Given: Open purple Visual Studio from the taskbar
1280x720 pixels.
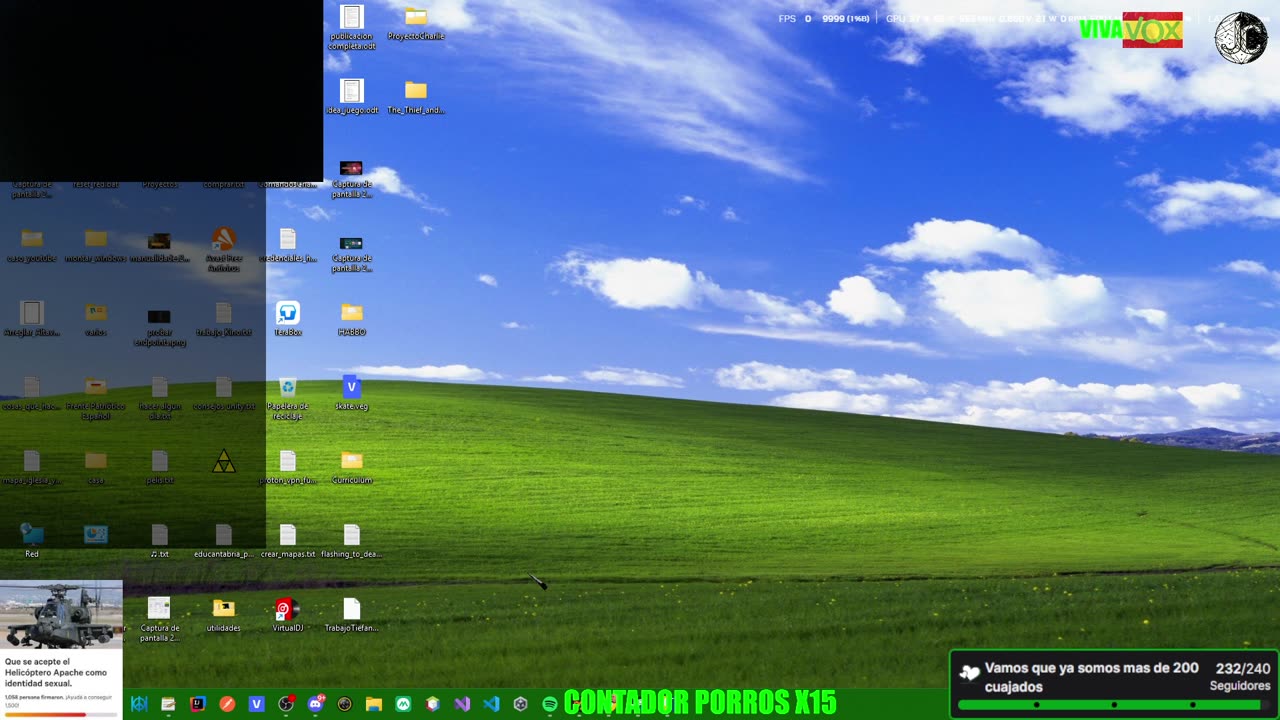Looking at the screenshot, I should tap(462, 704).
